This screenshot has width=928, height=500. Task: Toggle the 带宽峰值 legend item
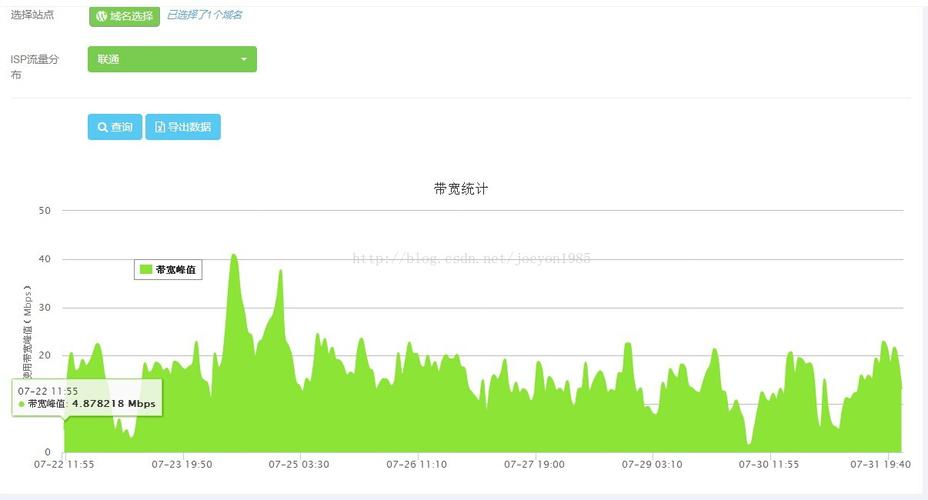point(168,269)
